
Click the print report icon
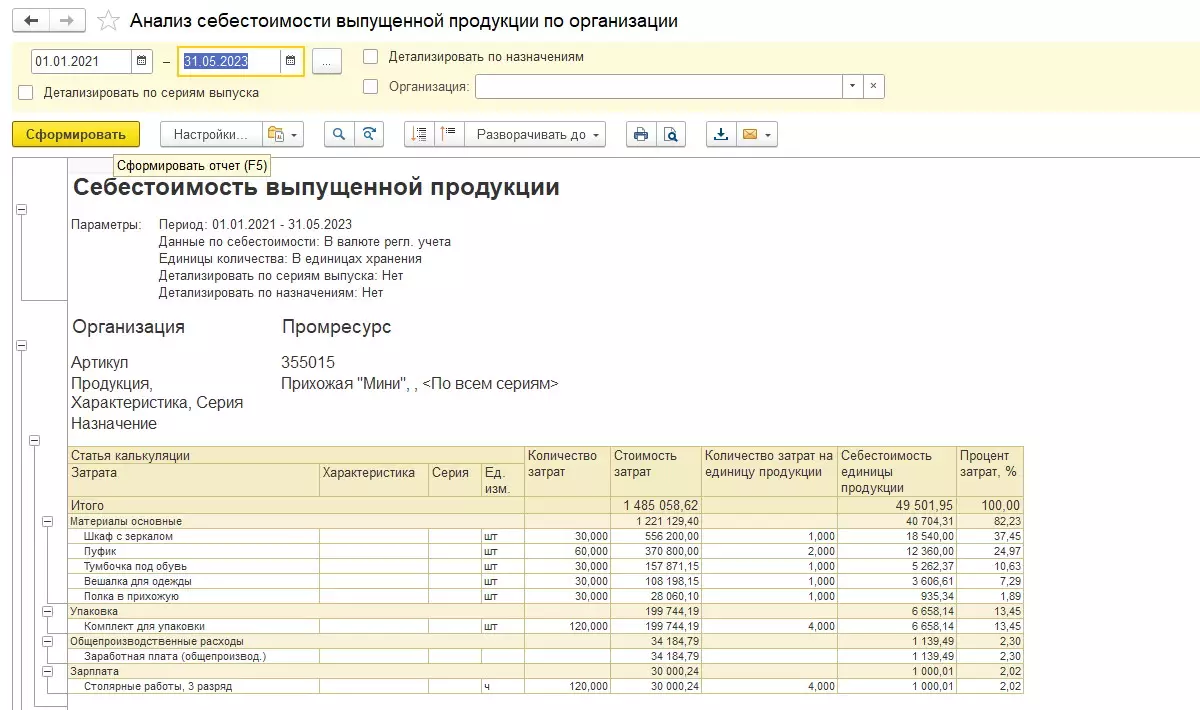(641, 135)
